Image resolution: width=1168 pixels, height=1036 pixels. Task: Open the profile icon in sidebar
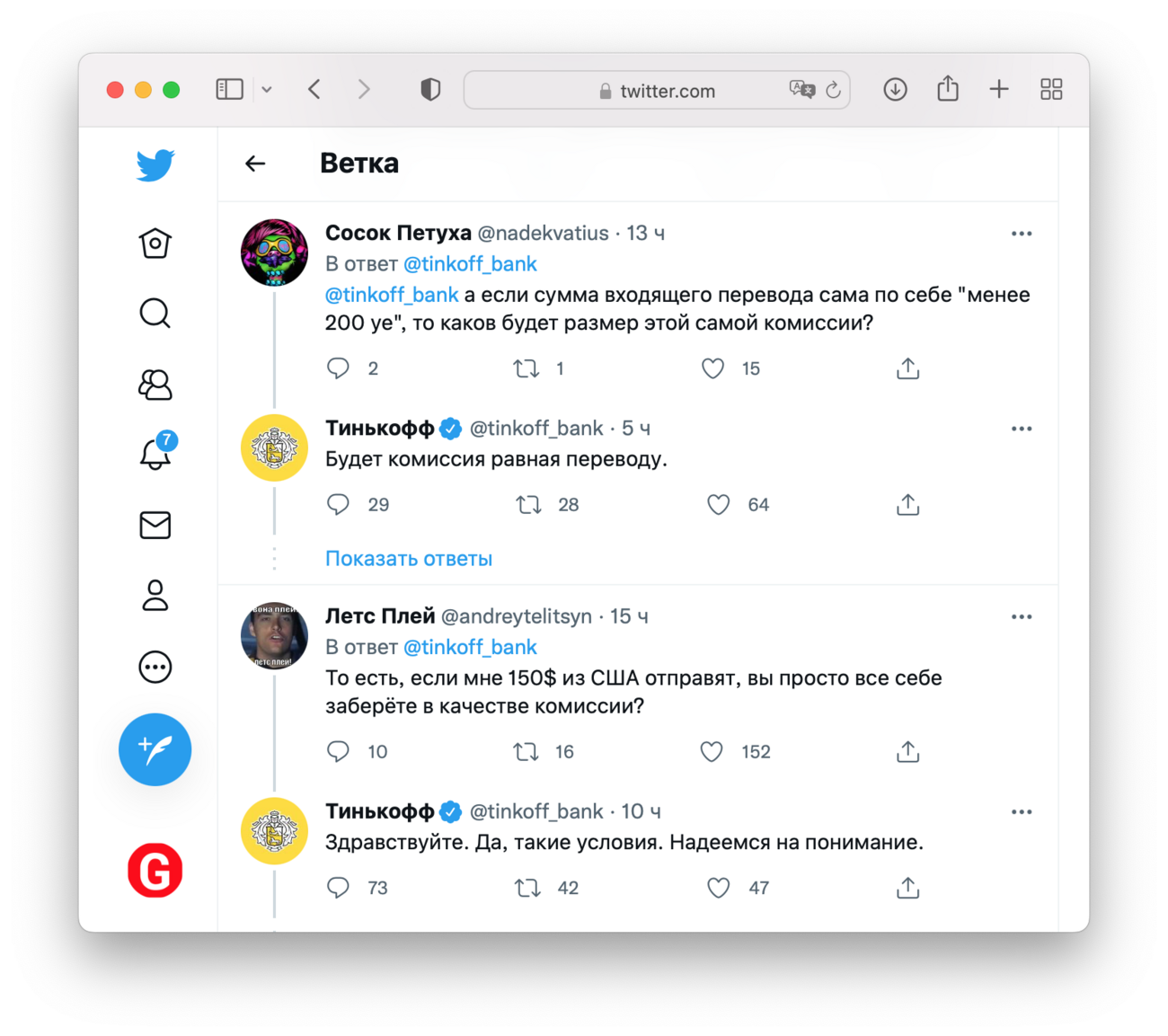point(155,595)
